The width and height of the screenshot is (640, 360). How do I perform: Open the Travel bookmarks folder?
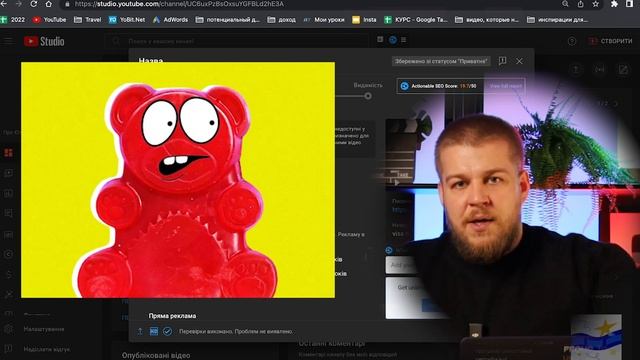coord(87,20)
